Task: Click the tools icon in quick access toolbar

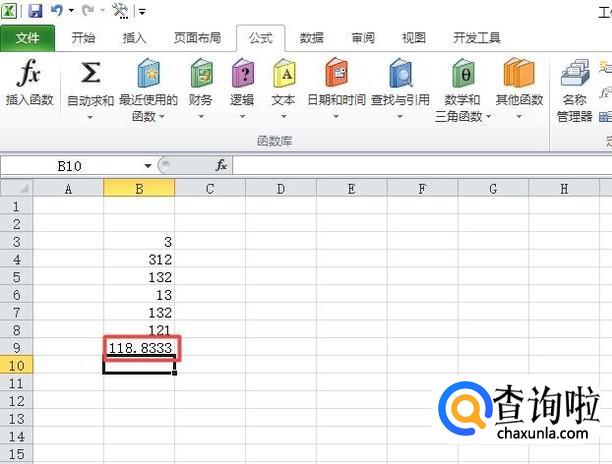Action: click(x=120, y=11)
